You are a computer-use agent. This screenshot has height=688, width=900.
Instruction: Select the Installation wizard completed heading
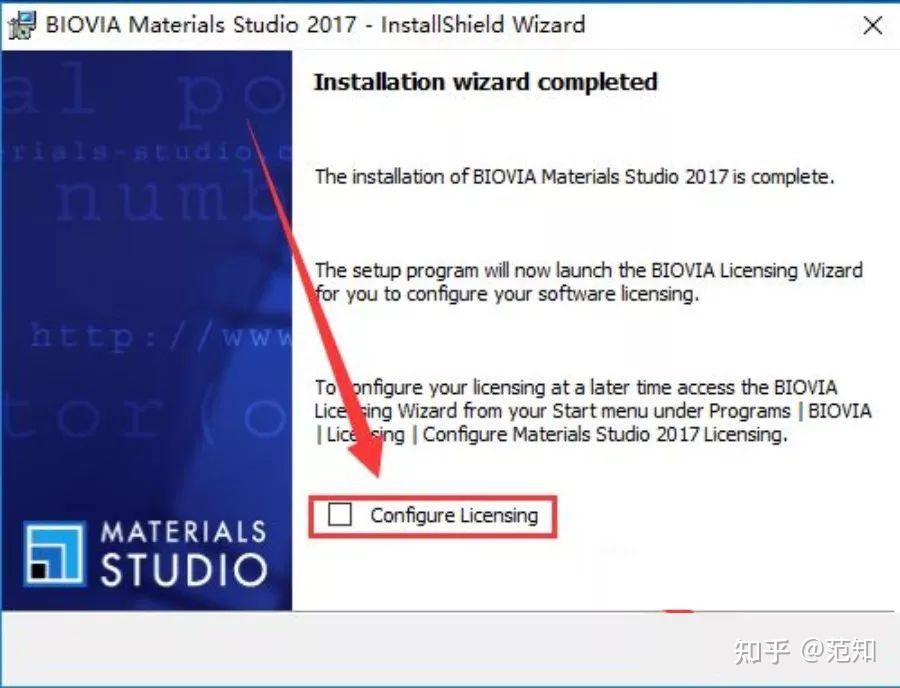(x=486, y=81)
